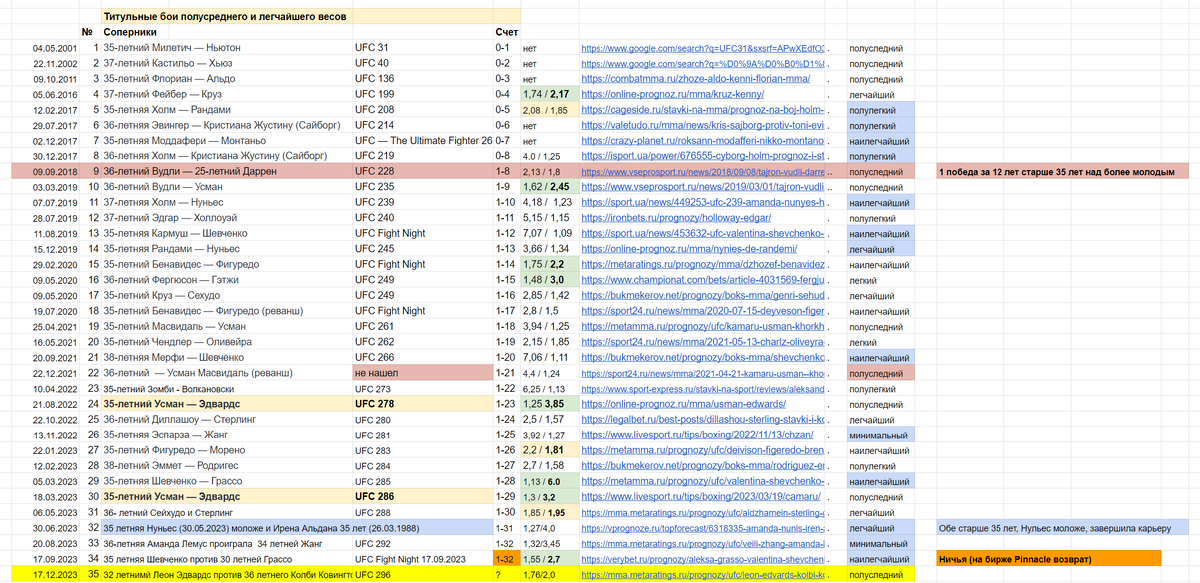Image resolution: width=1200 pixels, height=583 pixels.
Task: Click the '№' column header
Action: tap(88, 32)
